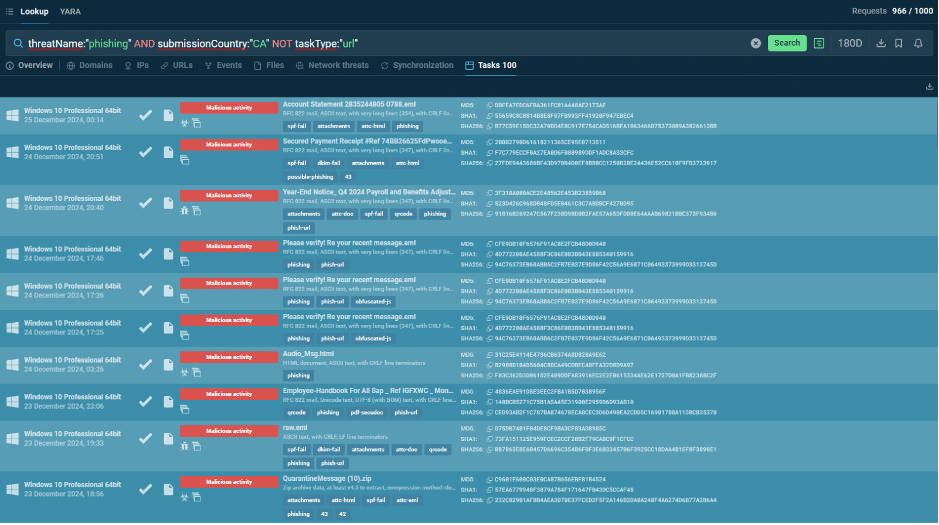
Task: Click the notification bell icon
Action: pyautogui.click(x=918, y=43)
